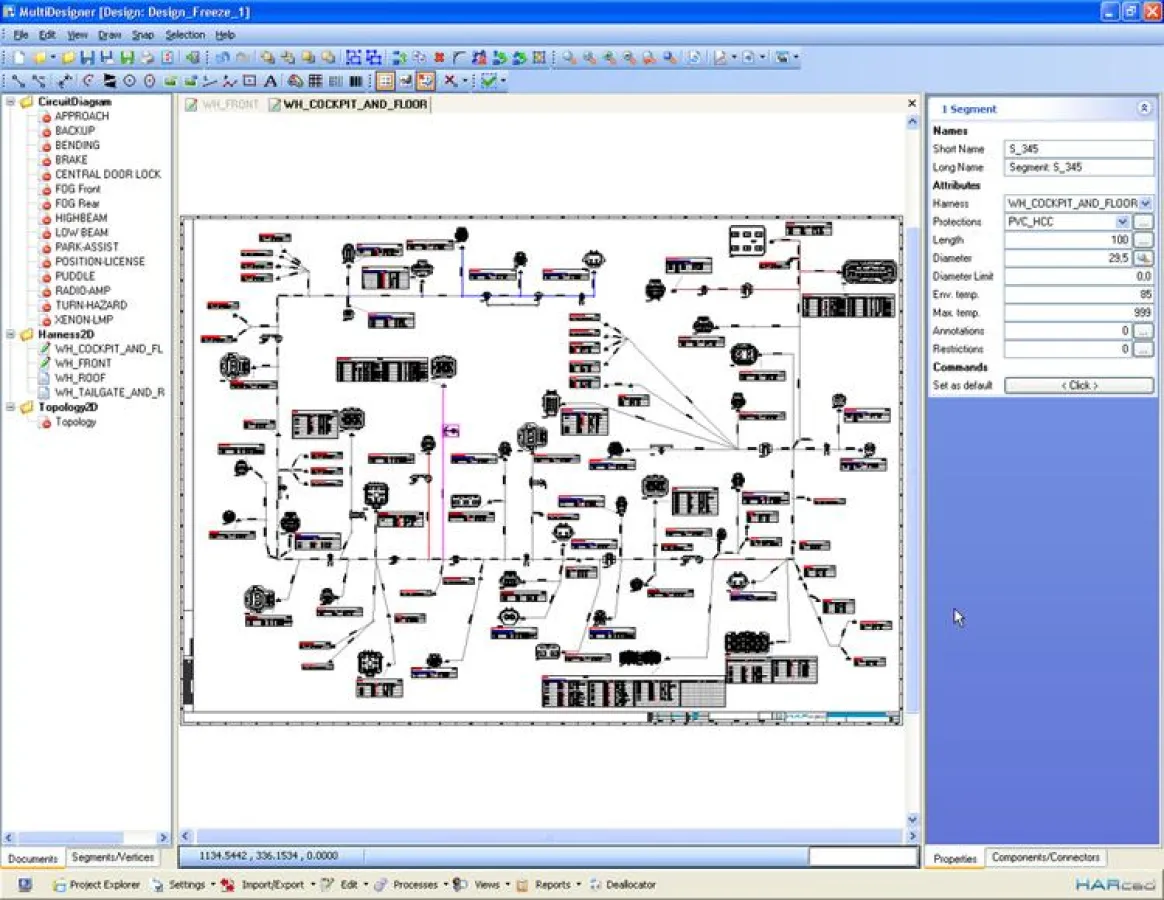Click the red X delete icon in top toolbar
1164x900 pixels.
coord(438,58)
